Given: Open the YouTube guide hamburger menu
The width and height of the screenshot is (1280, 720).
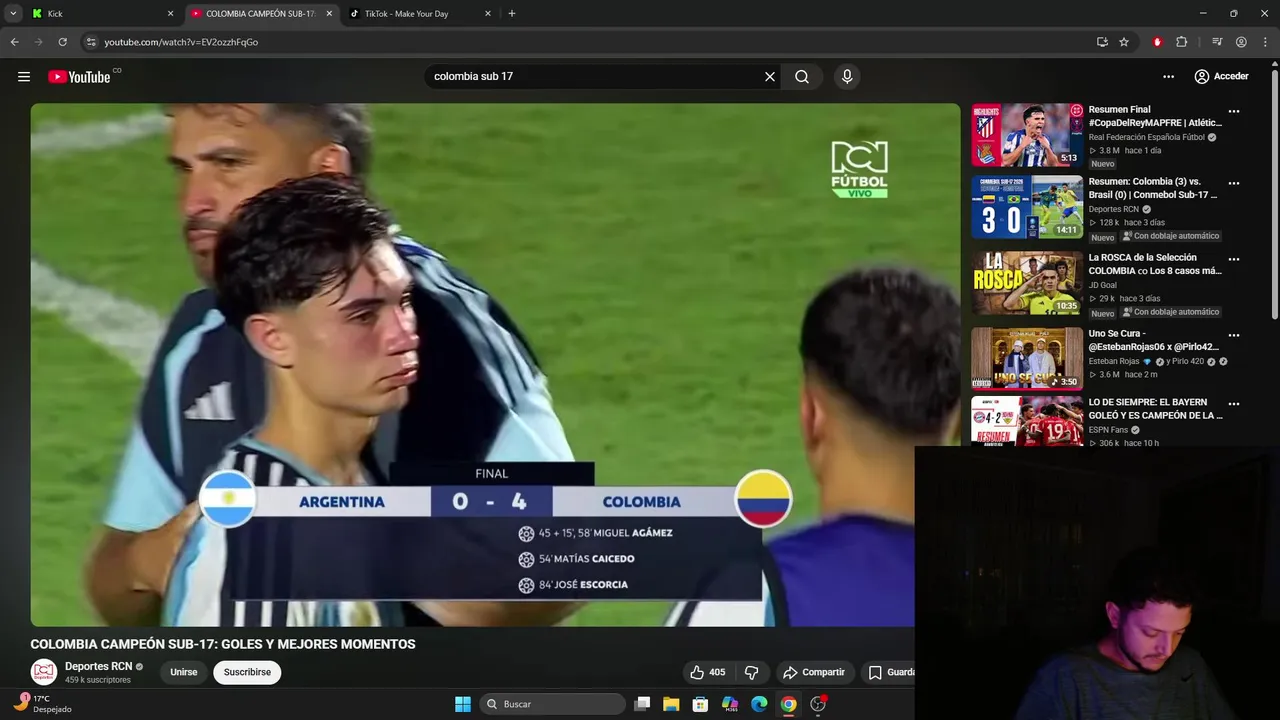Looking at the screenshot, I should pos(24,76).
